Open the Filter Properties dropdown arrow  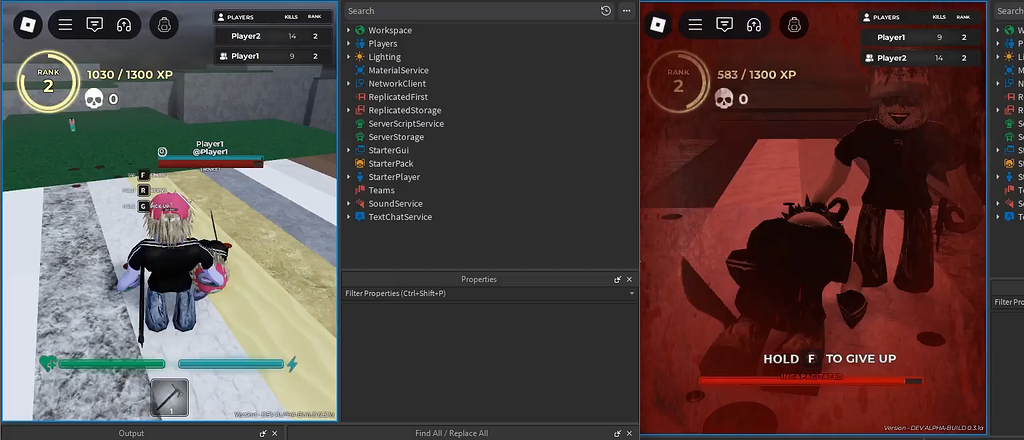tap(632, 294)
